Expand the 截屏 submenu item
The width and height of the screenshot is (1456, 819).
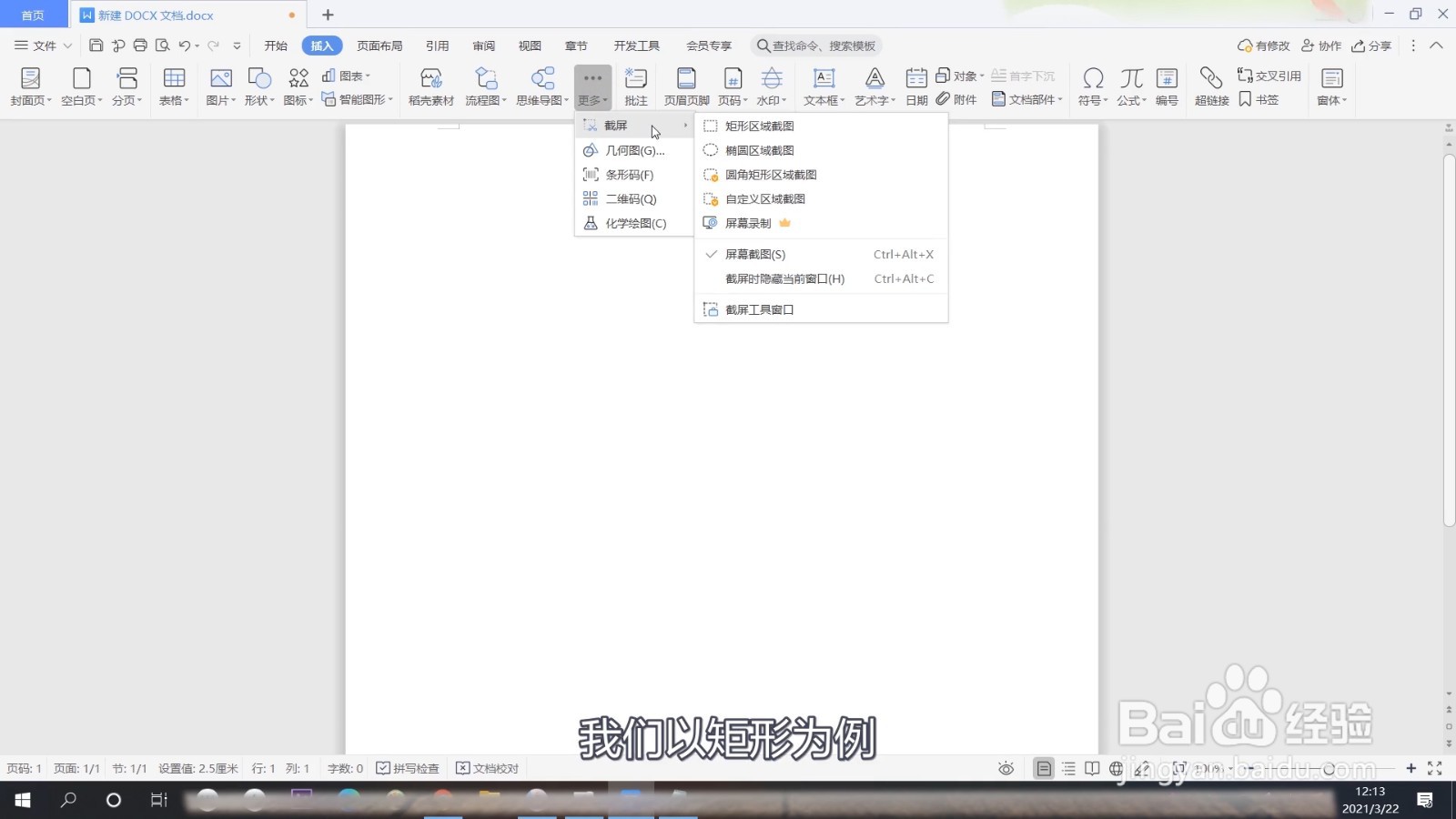click(x=634, y=126)
